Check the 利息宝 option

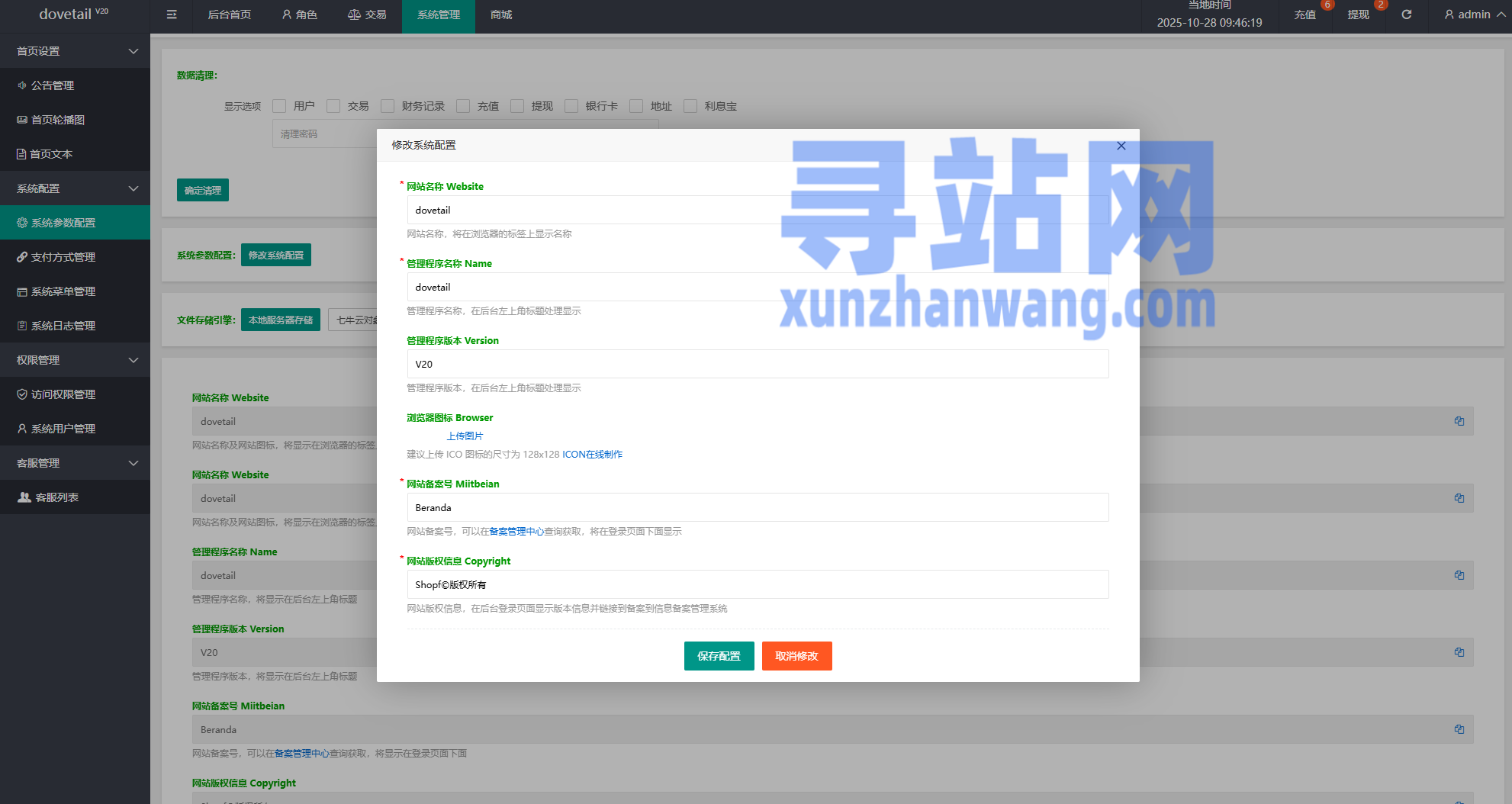[x=690, y=106]
